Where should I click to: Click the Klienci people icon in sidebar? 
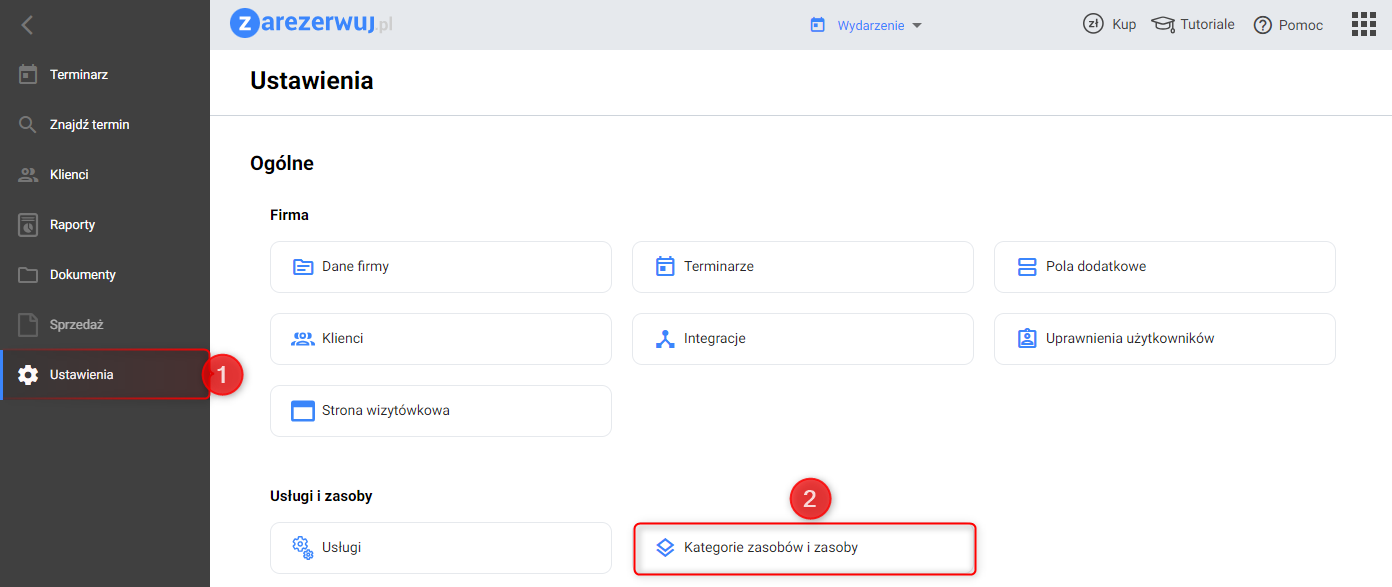tap(28, 175)
